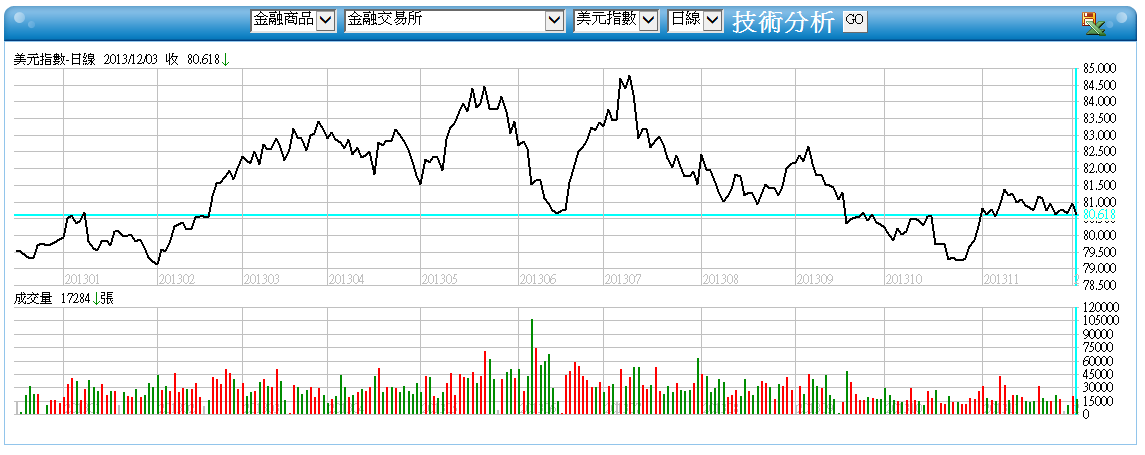This screenshot has width=1145, height=455.
Task: Click the 201310 date axis label
Action: click(903, 279)
